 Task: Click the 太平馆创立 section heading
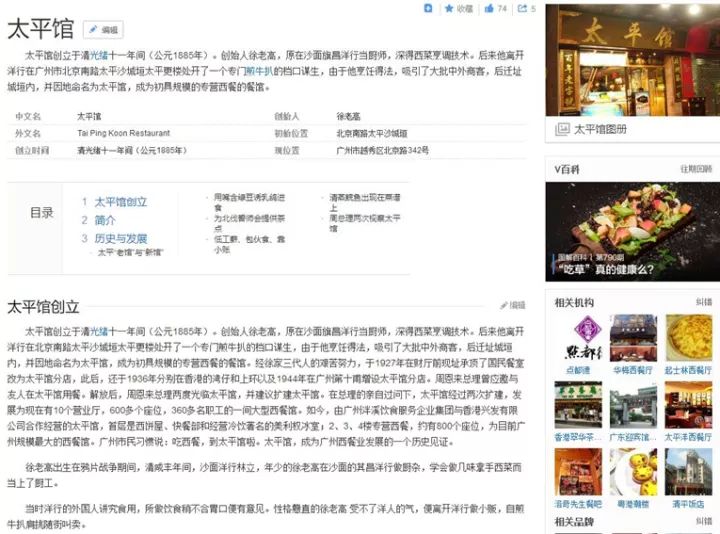point(43,307)
